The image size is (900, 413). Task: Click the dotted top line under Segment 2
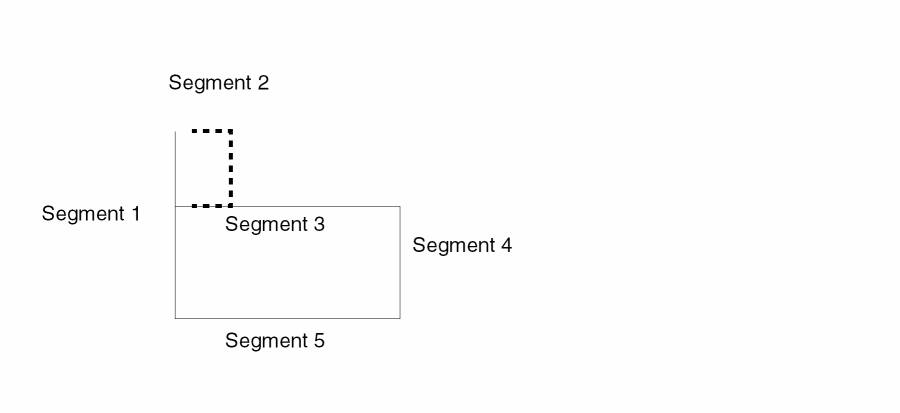pos(211,131)
